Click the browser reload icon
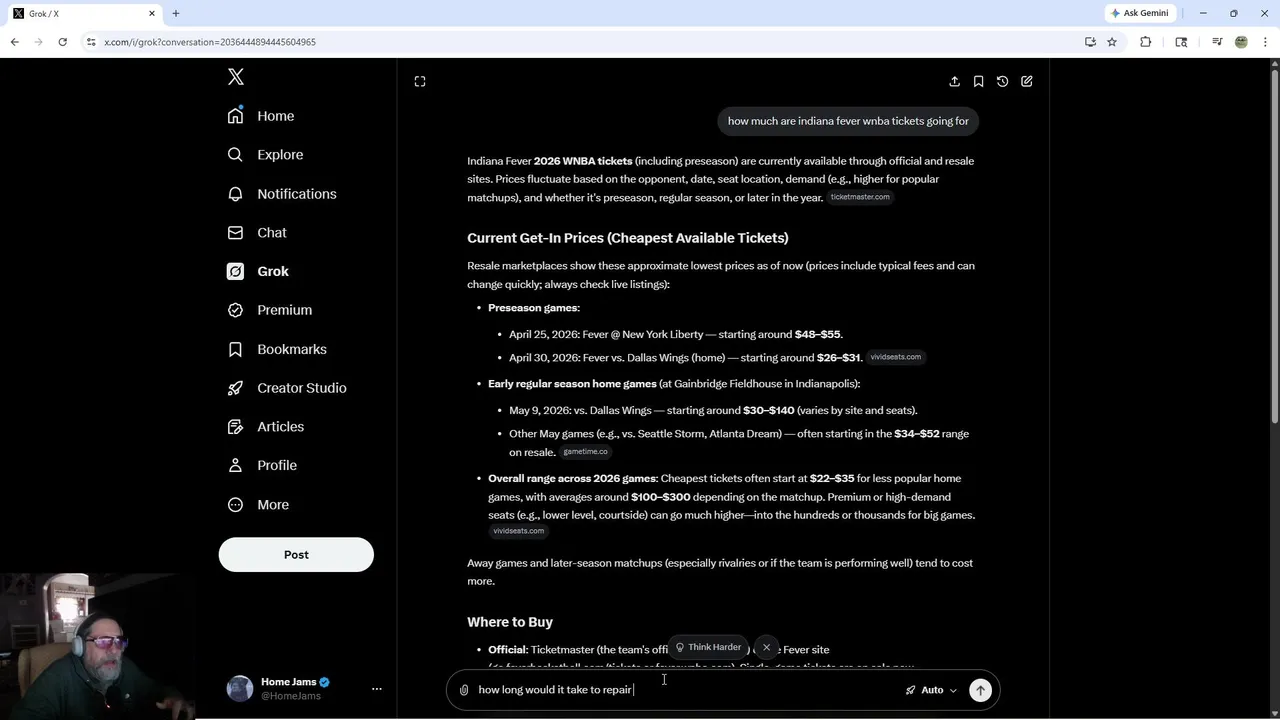Screen dimensions: 1280x720 click(62, 42)
